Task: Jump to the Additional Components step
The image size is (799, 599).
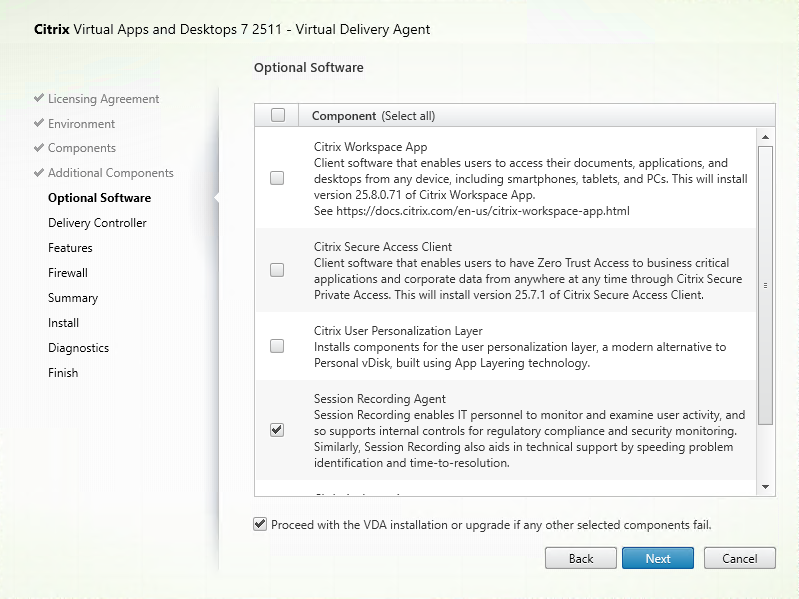Action: (110, 173)
